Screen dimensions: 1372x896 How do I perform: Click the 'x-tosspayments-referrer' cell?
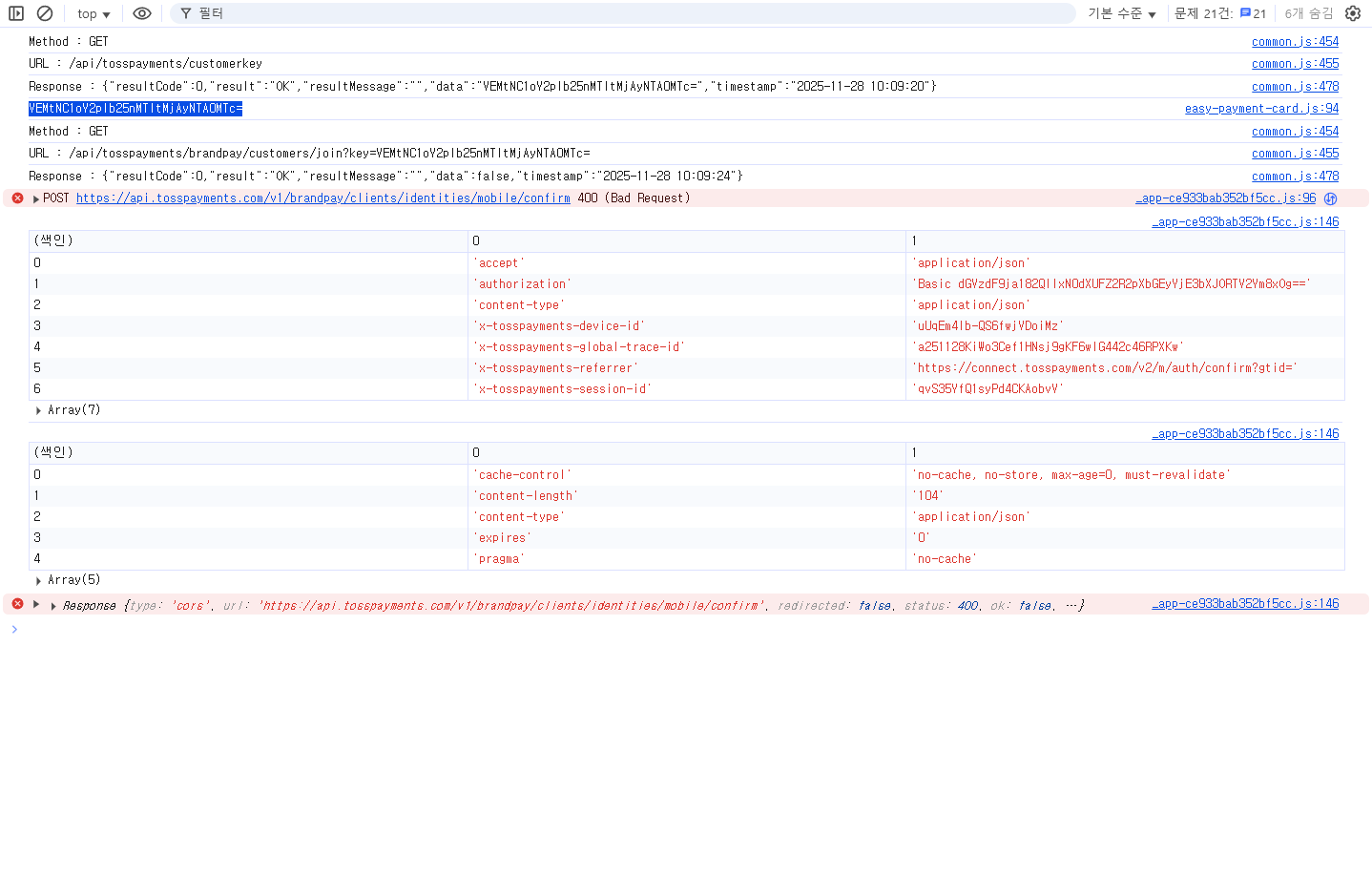click(687, 368)
